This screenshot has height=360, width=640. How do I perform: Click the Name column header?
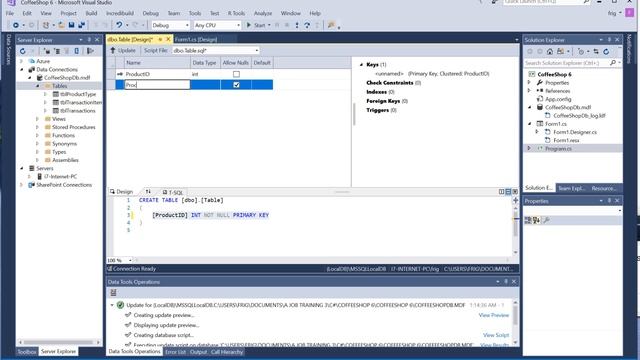157,62
